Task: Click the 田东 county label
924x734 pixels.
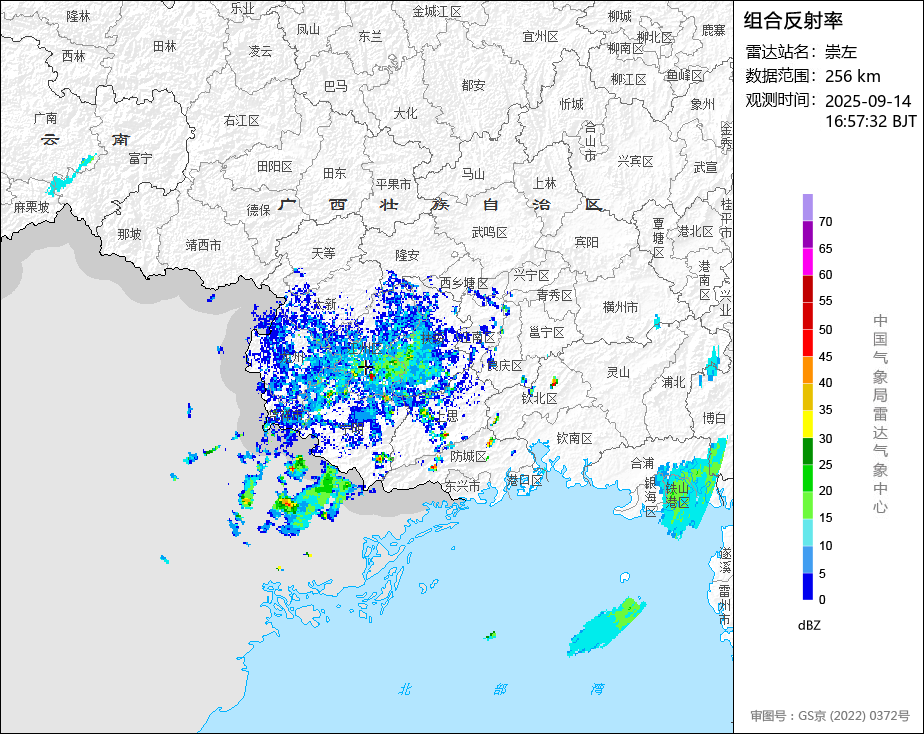Action: (x=335, y=174)
